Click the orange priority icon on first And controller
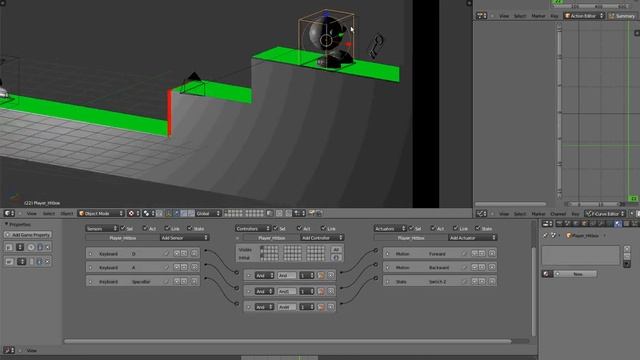 (x=321, y=276)
